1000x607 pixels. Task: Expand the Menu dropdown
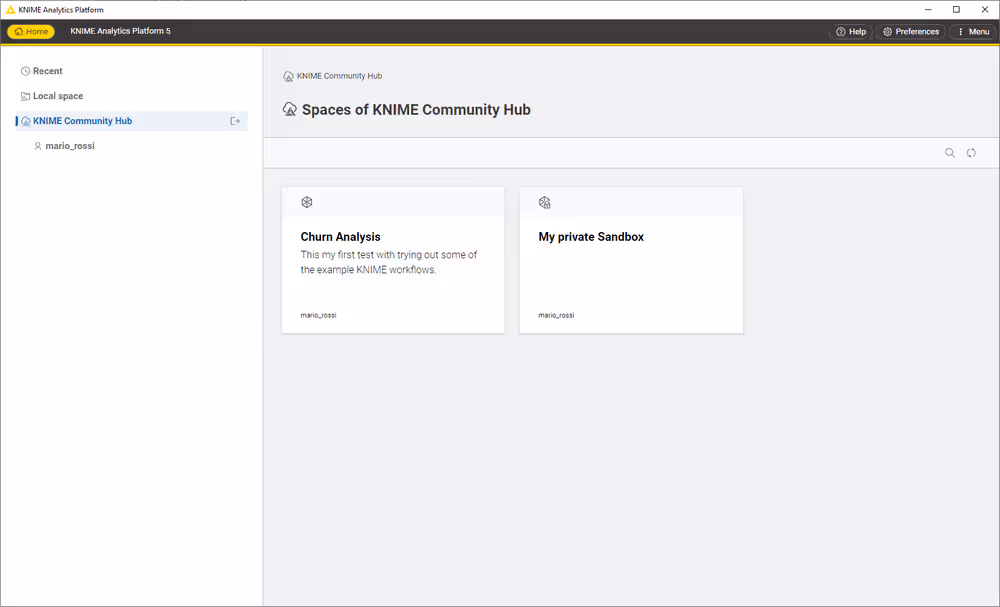point(972,31)
